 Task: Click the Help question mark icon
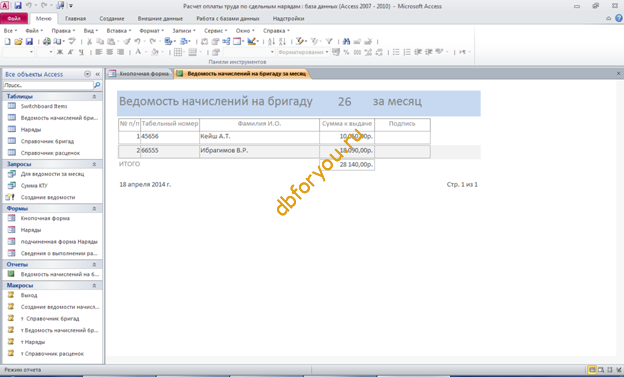click(x=618, y=18)
